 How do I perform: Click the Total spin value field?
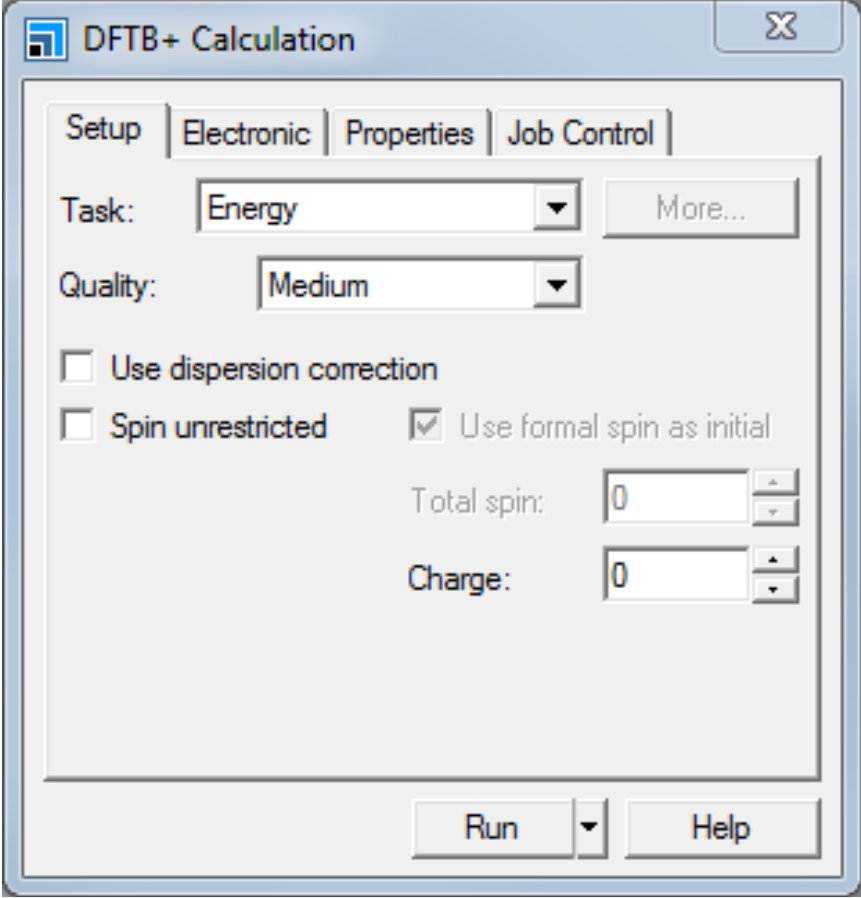675,498
